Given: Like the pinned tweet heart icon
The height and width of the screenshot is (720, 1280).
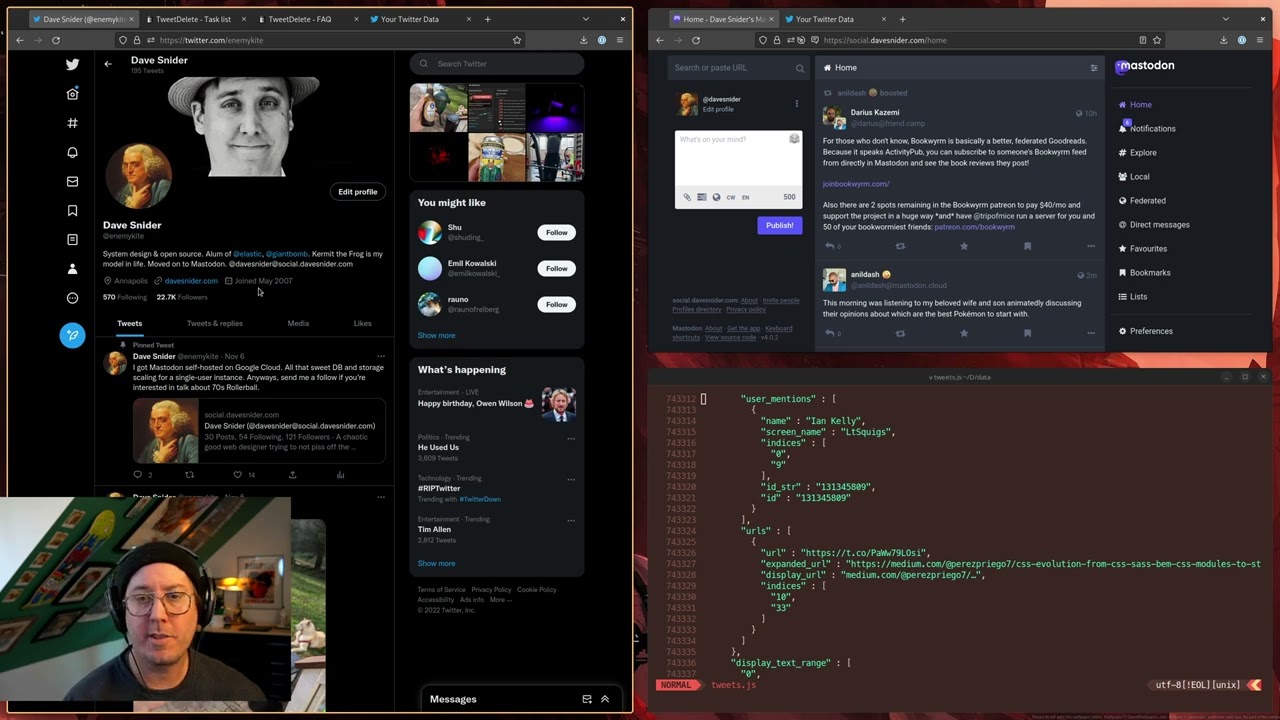Looking at the screenshot, I should (x=237, y=474).
